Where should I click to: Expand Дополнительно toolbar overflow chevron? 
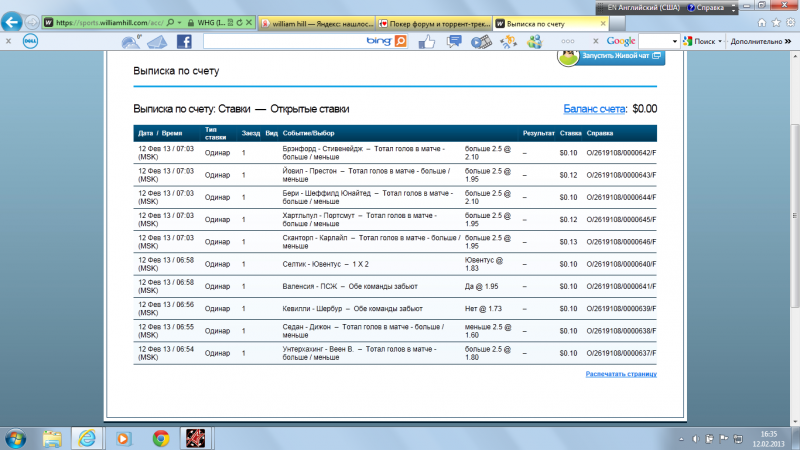[788, 41]
